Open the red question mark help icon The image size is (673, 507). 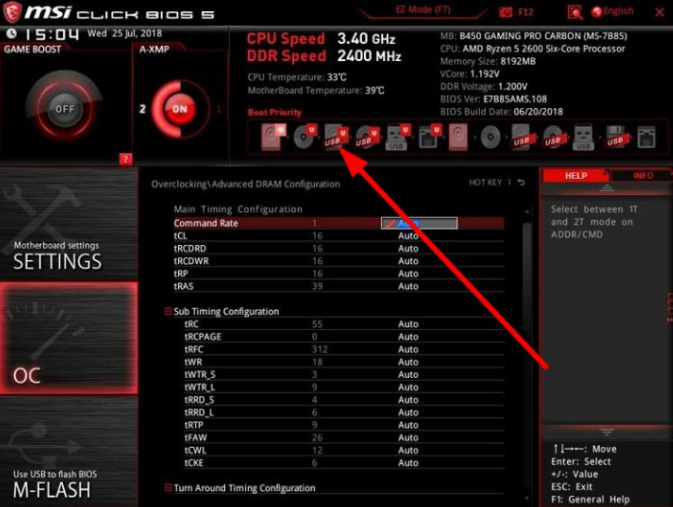pos(125,159)
